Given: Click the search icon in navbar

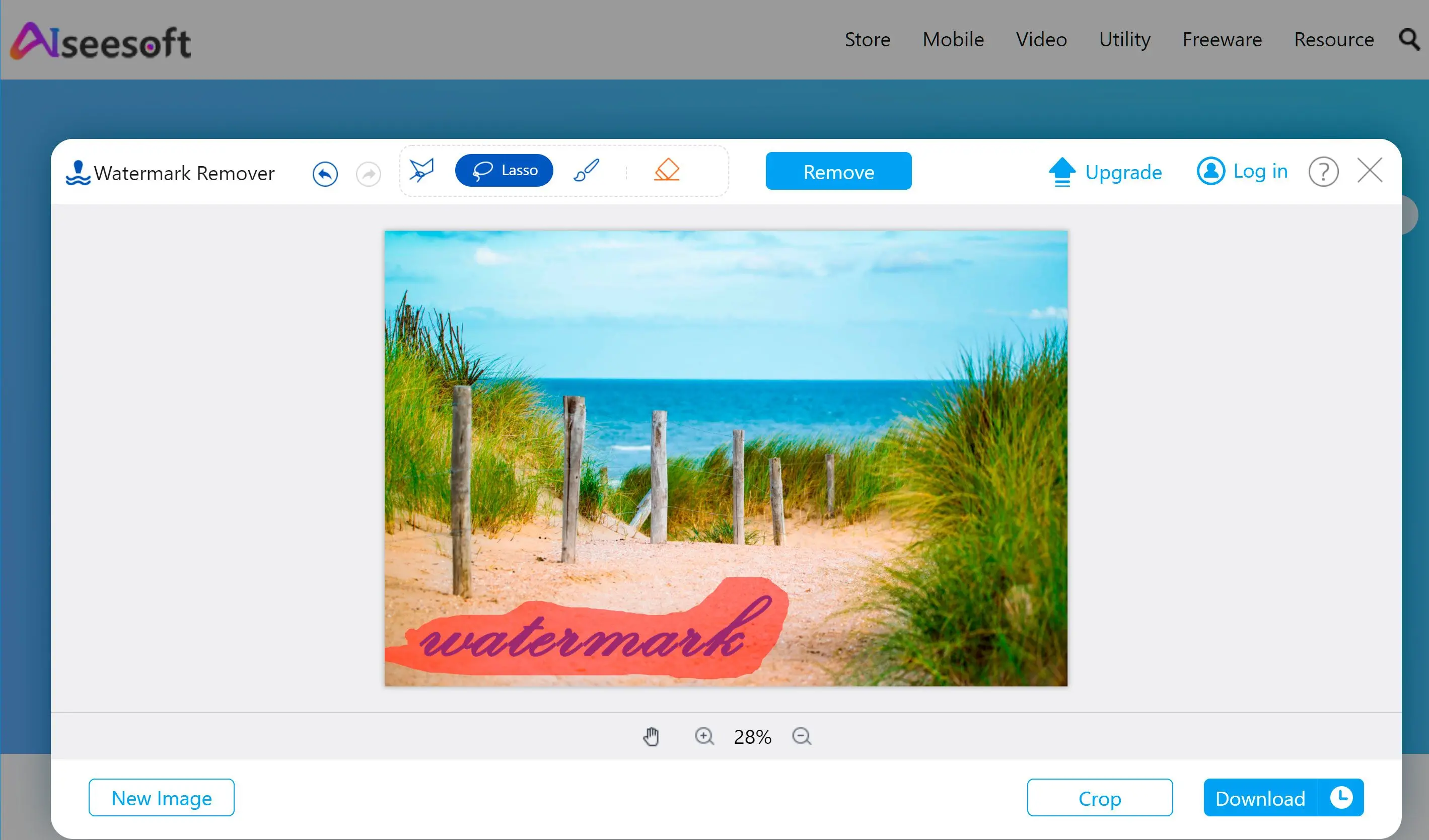Looking at the screenshot, I should click(1411, 39).
